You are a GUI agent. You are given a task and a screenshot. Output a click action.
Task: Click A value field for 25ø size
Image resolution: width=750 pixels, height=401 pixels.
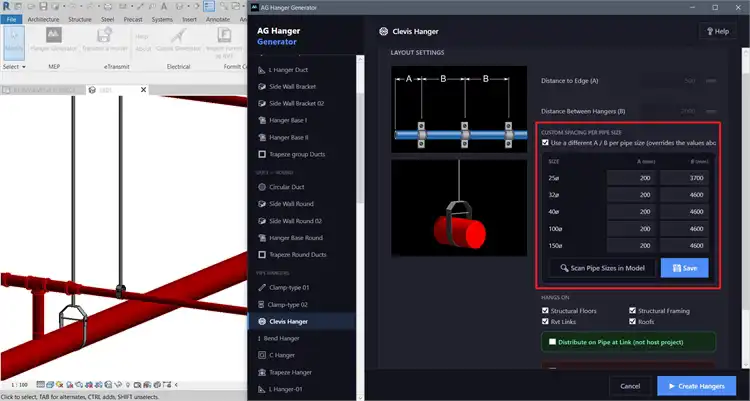pyautogui.click(x=632, y=178)
